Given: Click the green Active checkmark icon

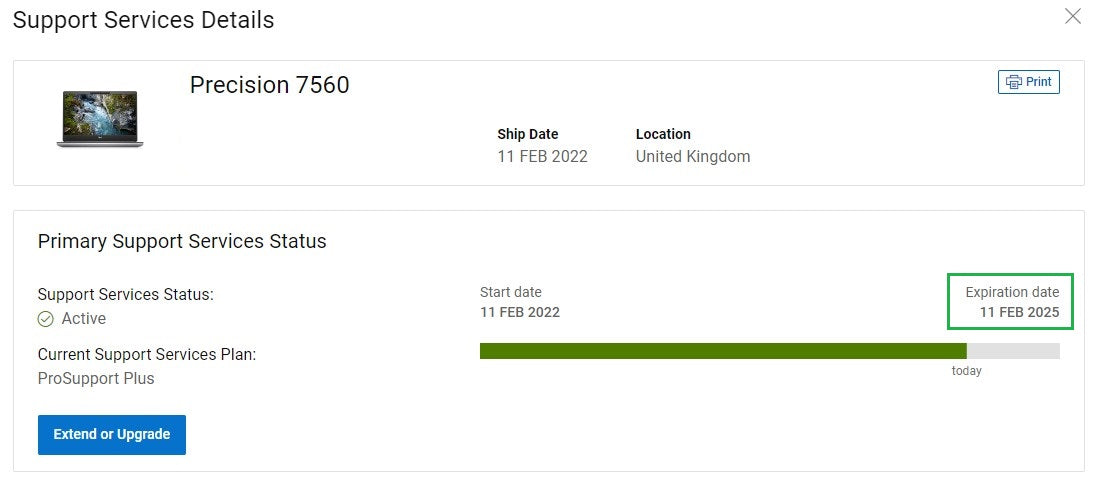Looking at the screenshot, I should (x=46, y=319).
